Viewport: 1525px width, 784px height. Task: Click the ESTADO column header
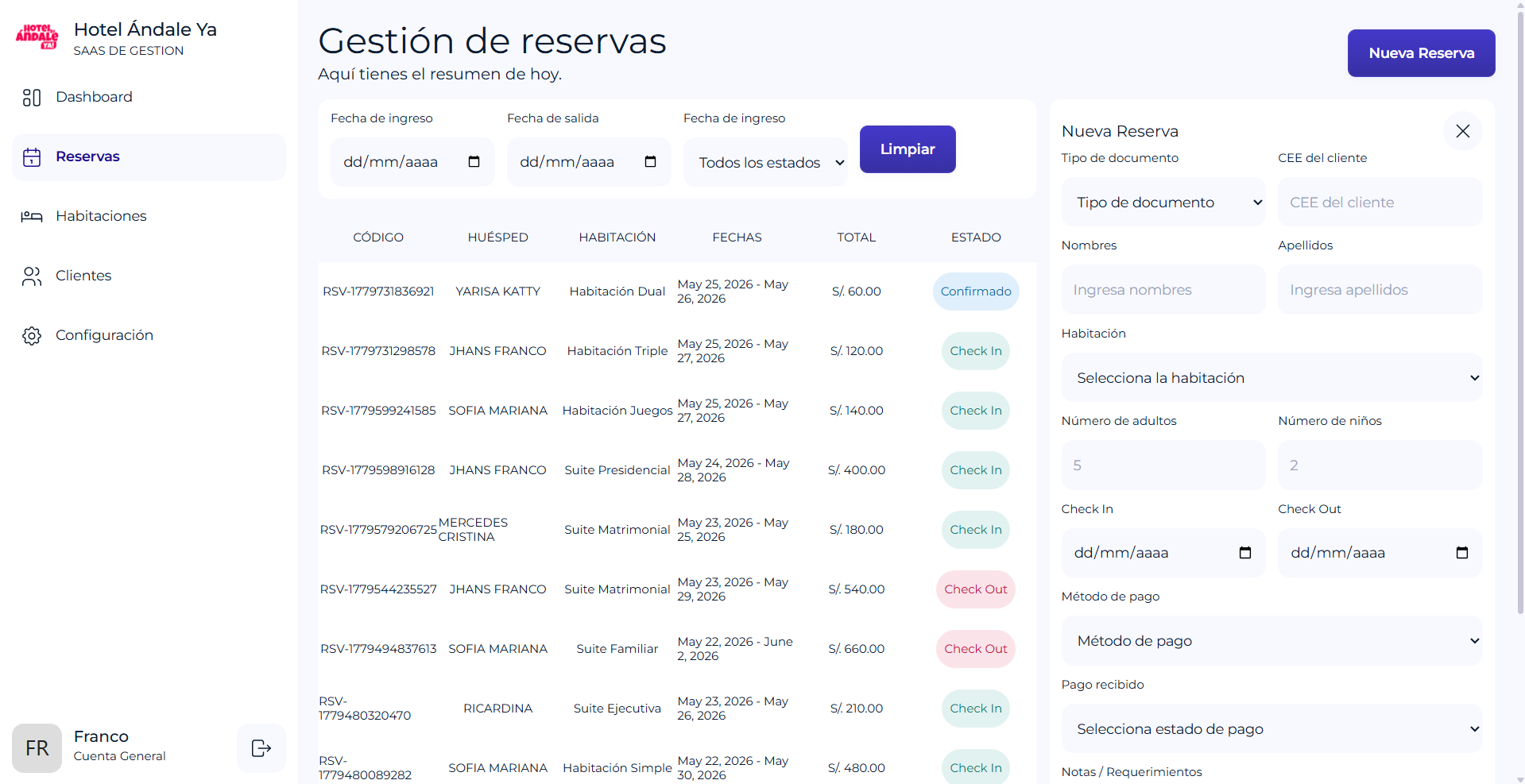(976, 238)
